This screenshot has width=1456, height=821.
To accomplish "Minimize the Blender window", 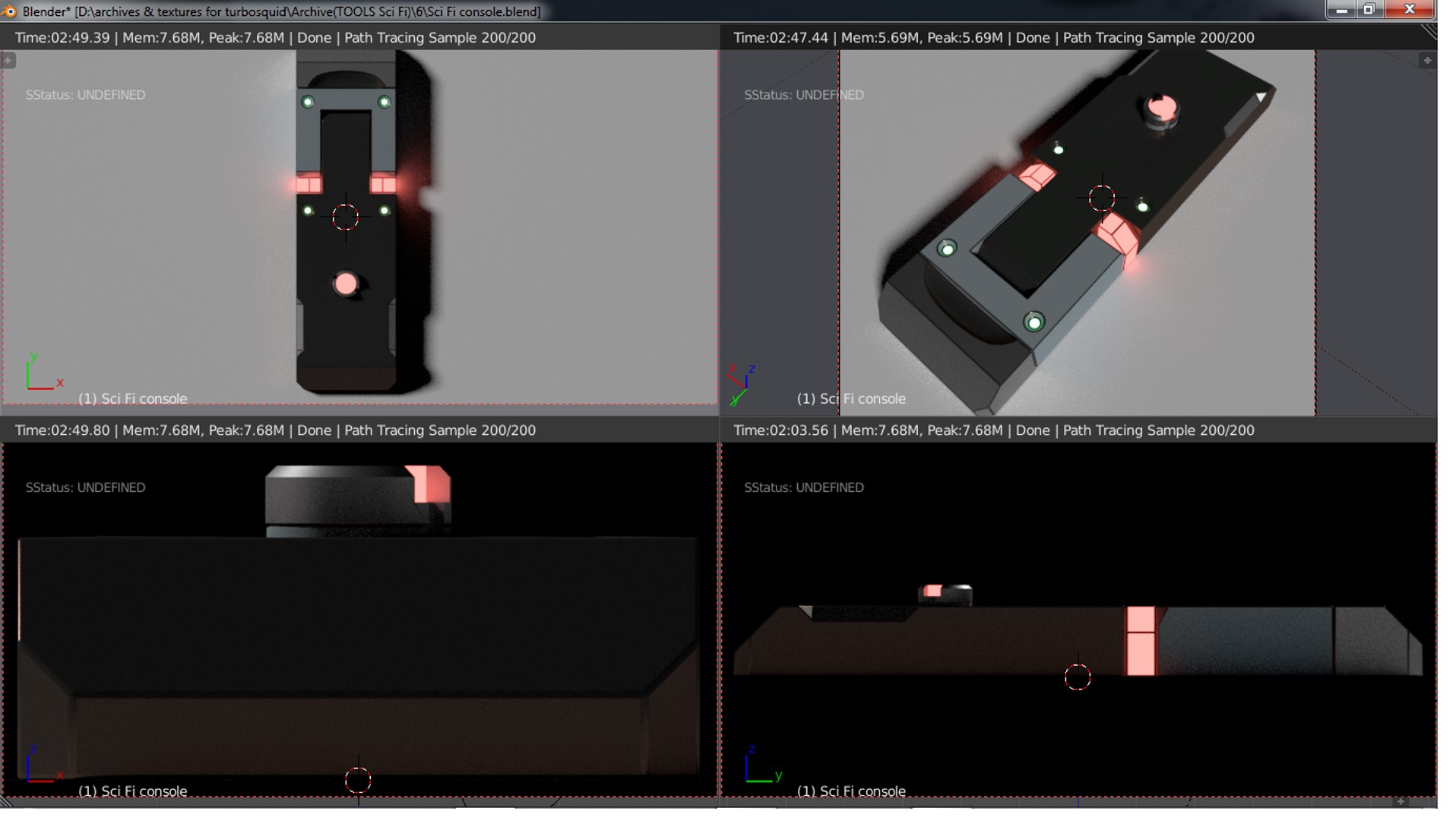I will pyautogui.click(x=1341, y=9).
